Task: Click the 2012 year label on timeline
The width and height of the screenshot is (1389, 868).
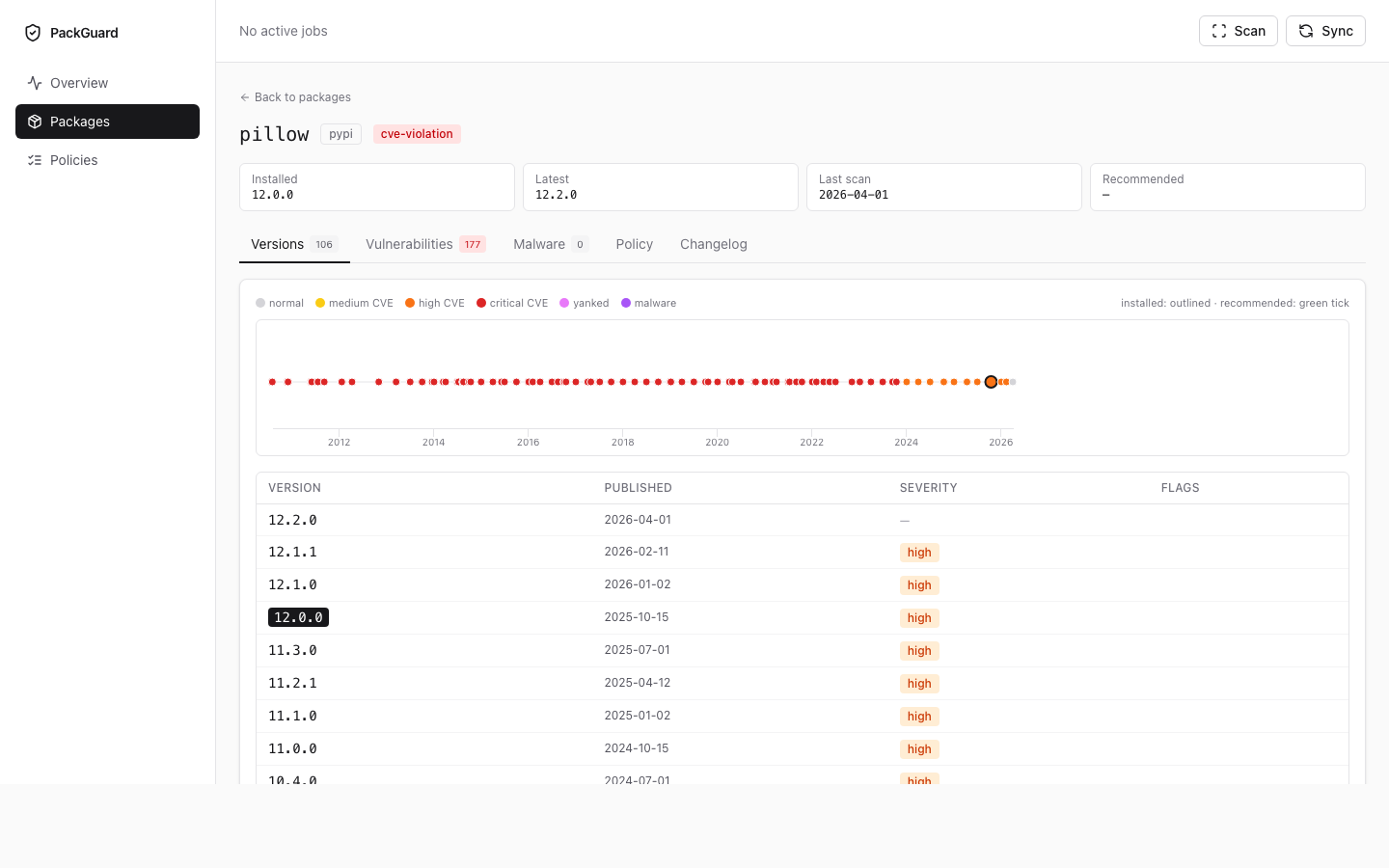Action: [x=340, y=443]
